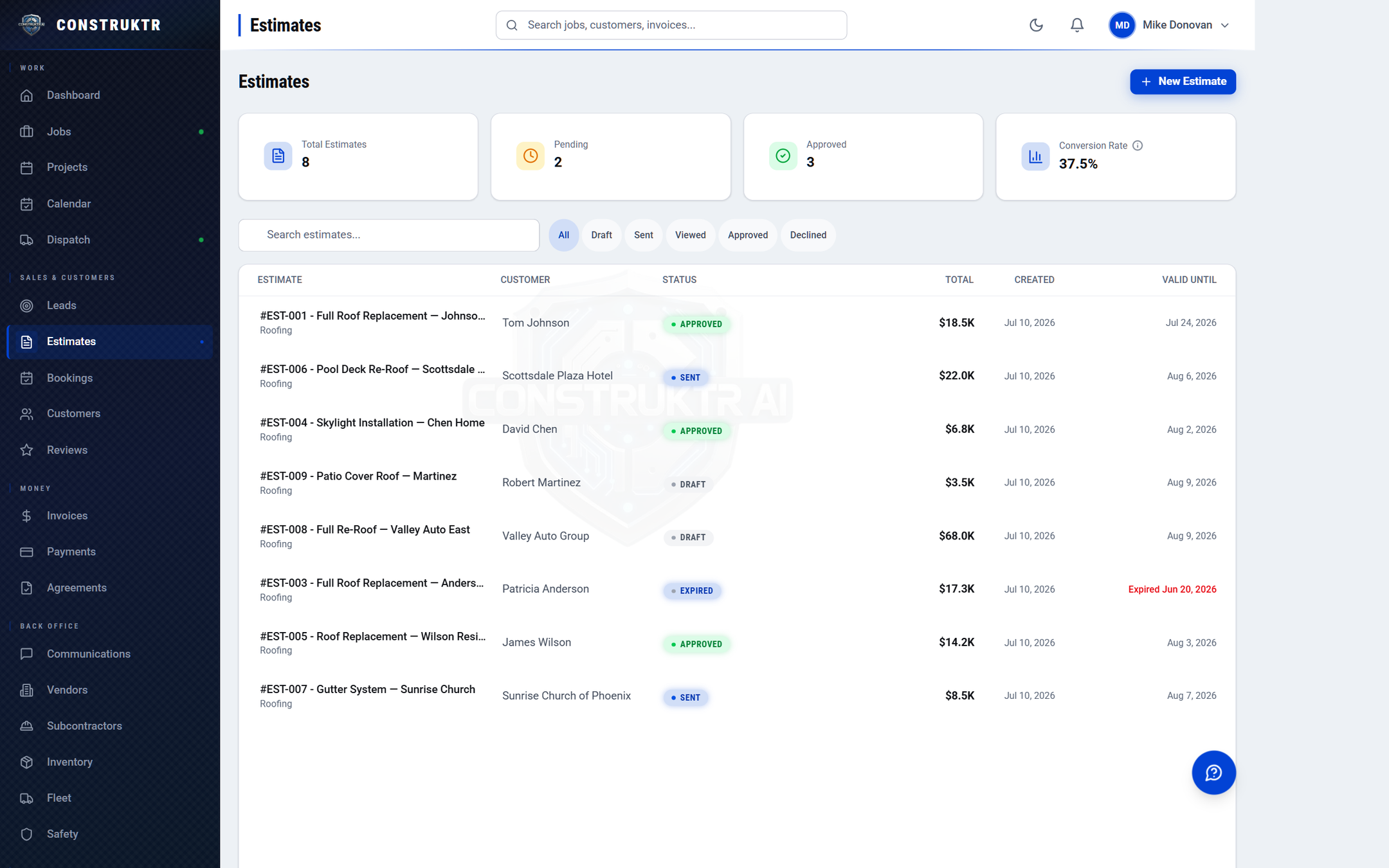
Task: Click the Reviews star icon
Action: coord(26,450)
